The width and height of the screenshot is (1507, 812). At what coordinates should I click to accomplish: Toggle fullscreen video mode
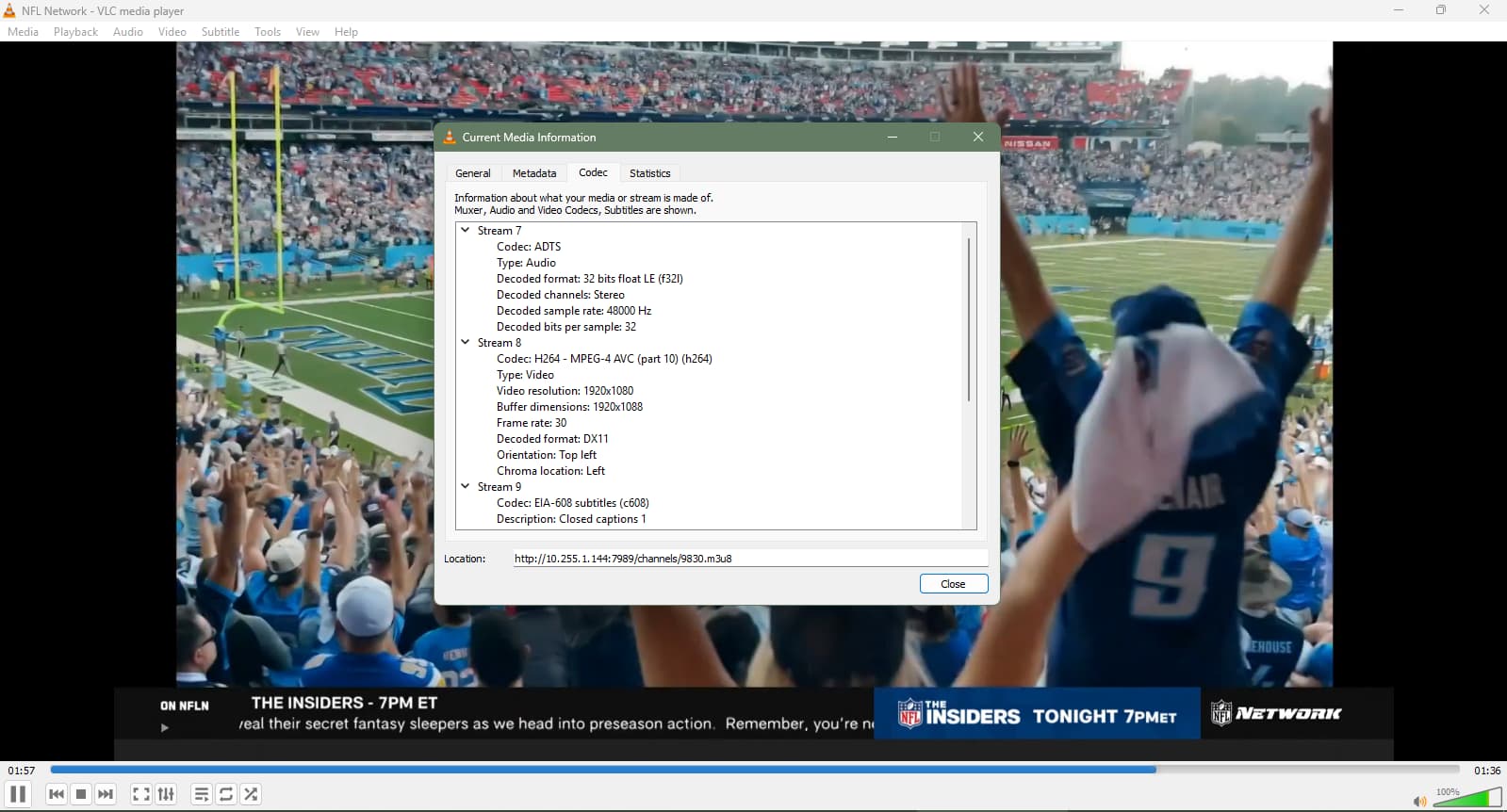(141, 794)
